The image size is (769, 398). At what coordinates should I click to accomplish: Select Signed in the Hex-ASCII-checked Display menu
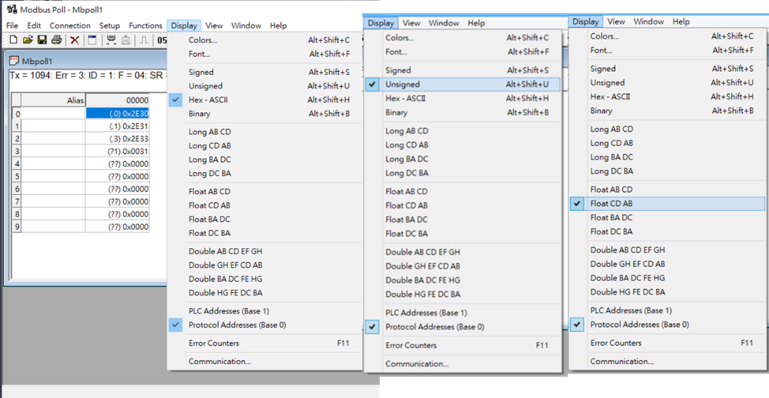(x=264, y=72)
